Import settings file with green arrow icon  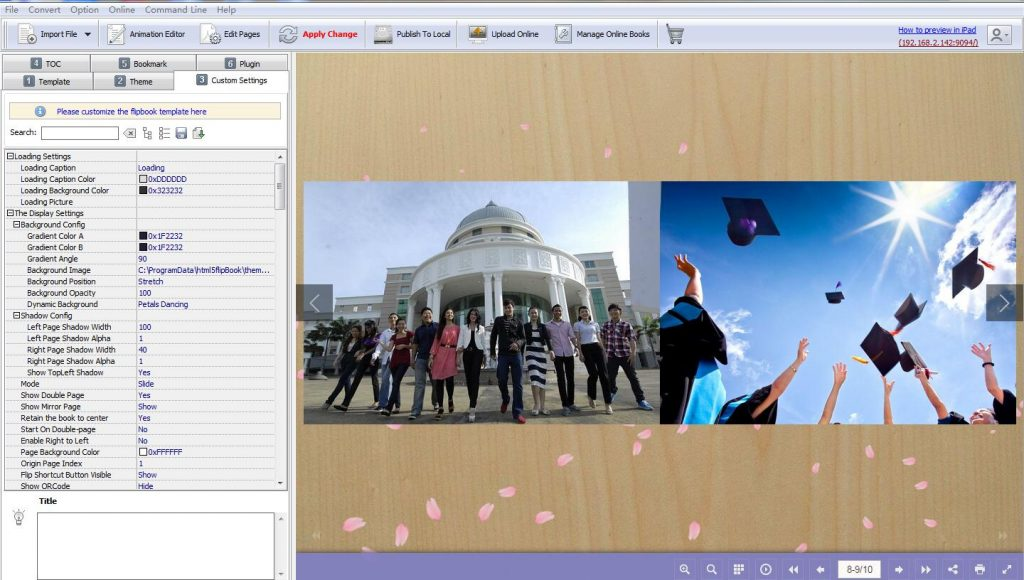199,133
